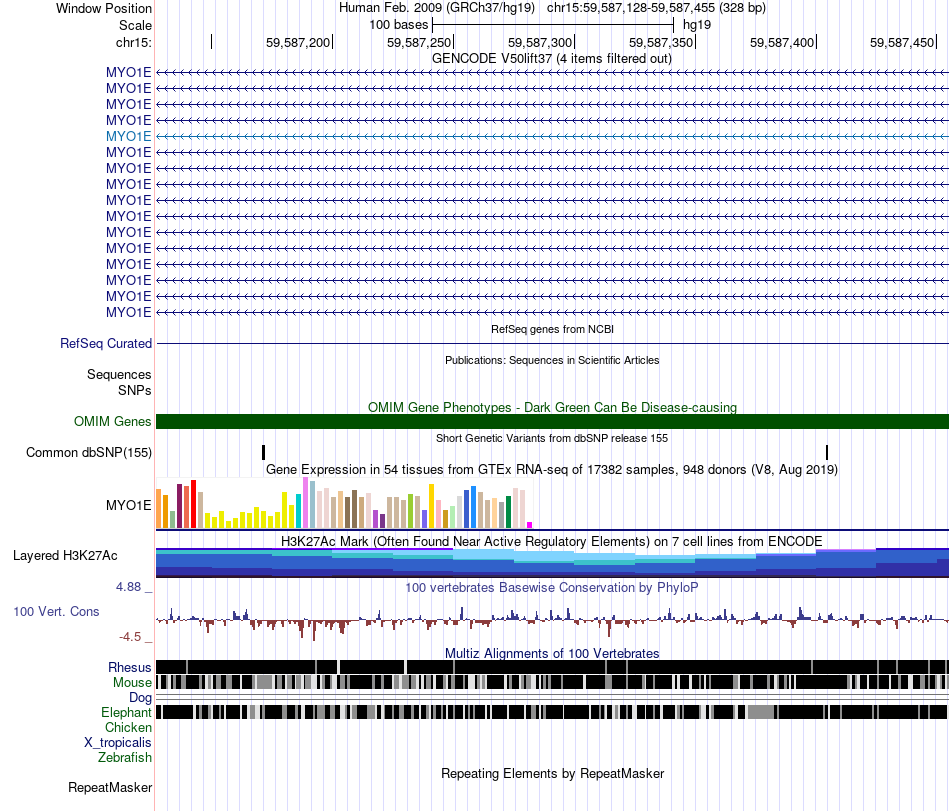
Task: Click the Chicken species label
Action: (x=128, y=727)
